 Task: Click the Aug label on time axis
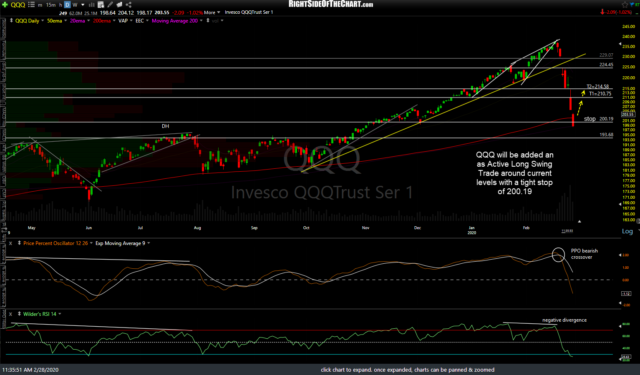pos(198,228)
